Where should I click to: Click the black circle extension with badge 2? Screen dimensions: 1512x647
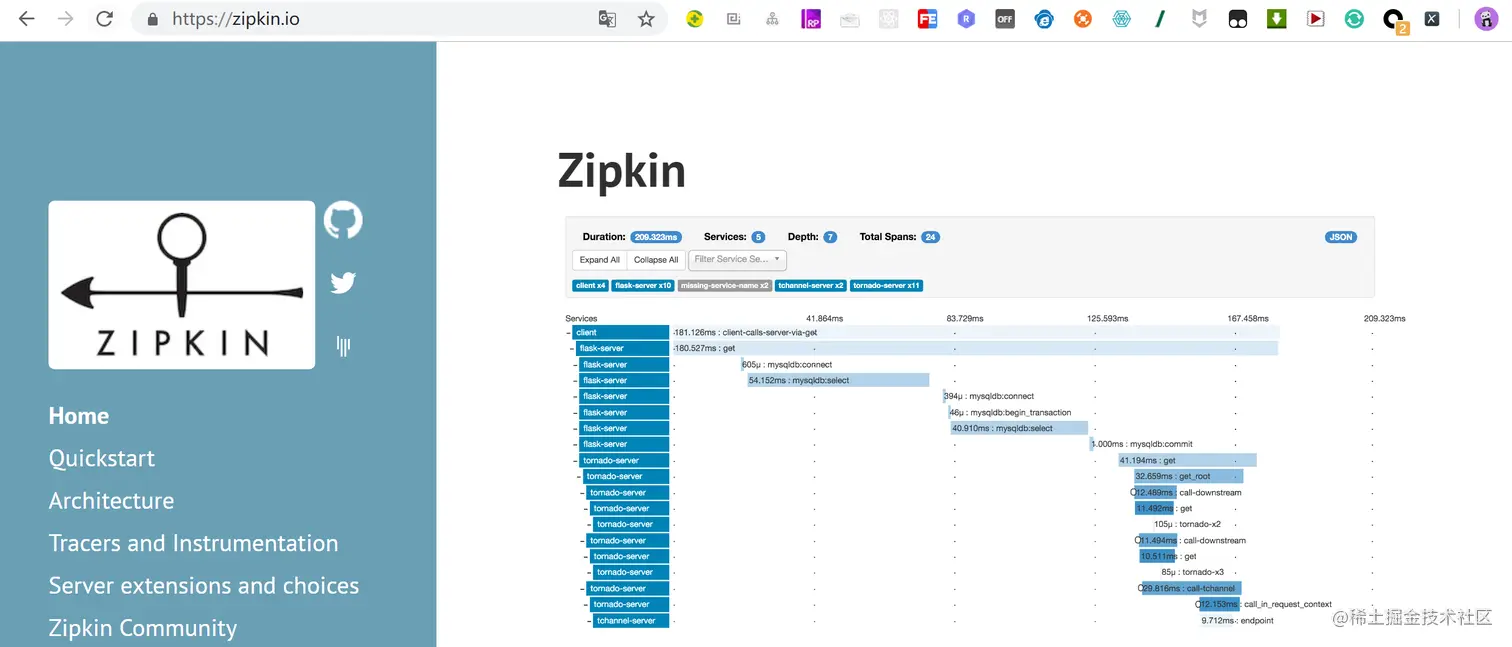point(1394,21)
